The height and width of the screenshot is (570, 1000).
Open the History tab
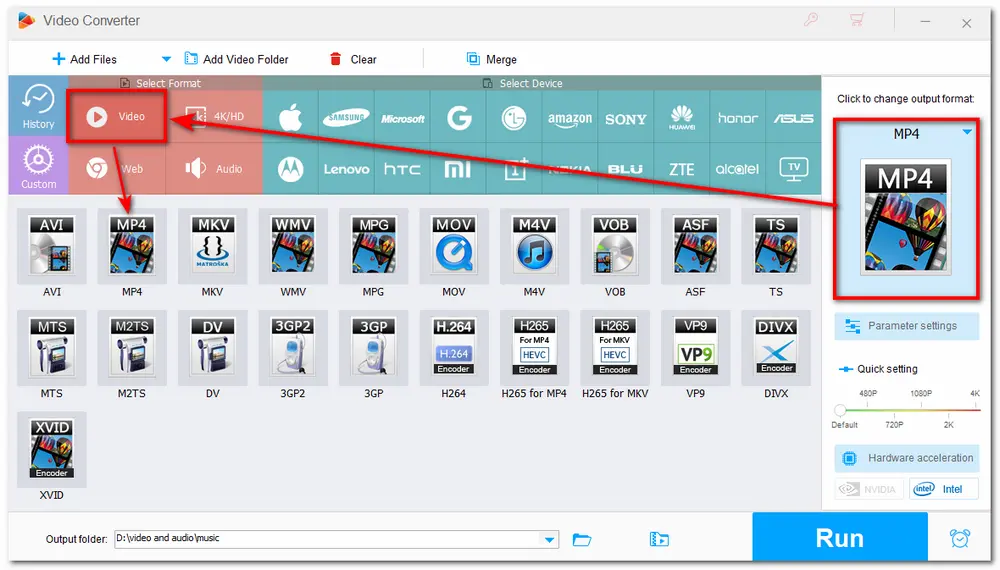pyautogui.click(x=38, y=106)
